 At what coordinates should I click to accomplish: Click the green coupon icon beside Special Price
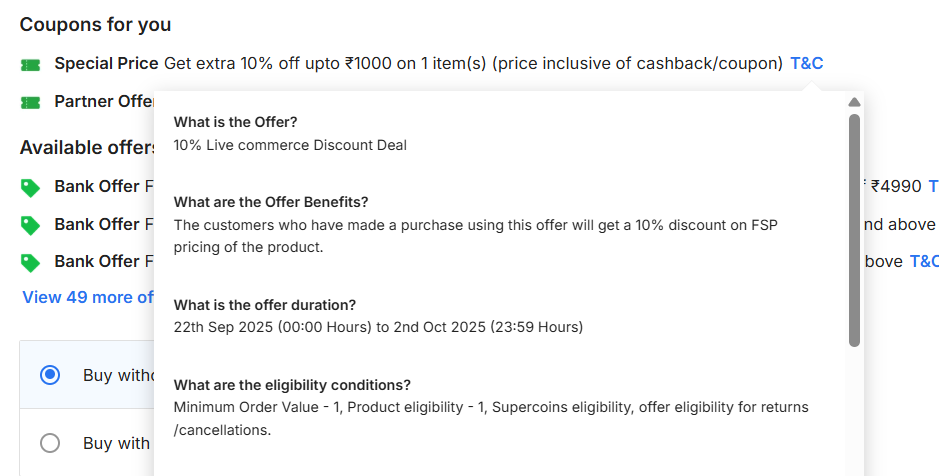point(30,65)
